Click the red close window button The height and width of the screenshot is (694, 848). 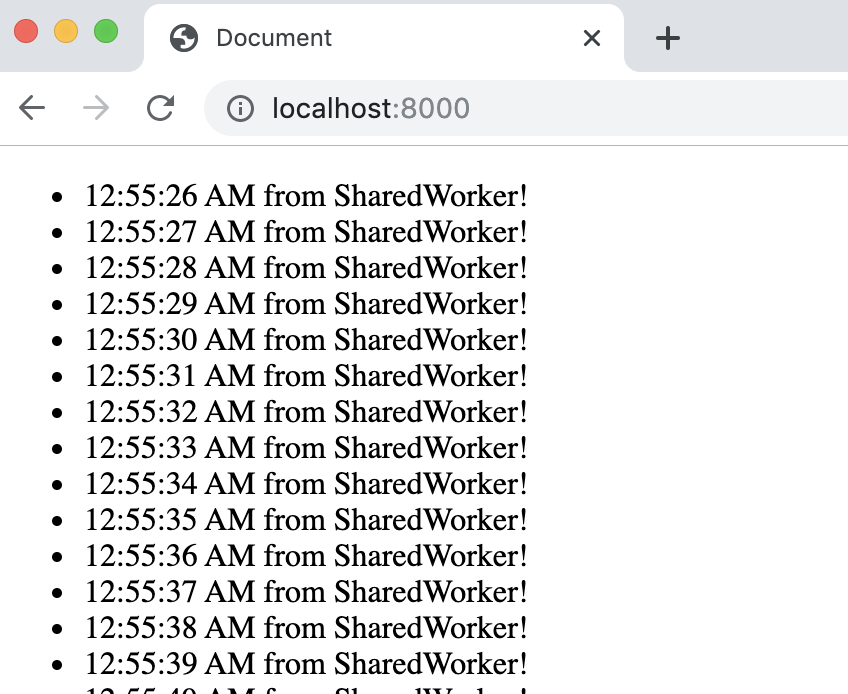pyautogui.click(x=26, y=31)
